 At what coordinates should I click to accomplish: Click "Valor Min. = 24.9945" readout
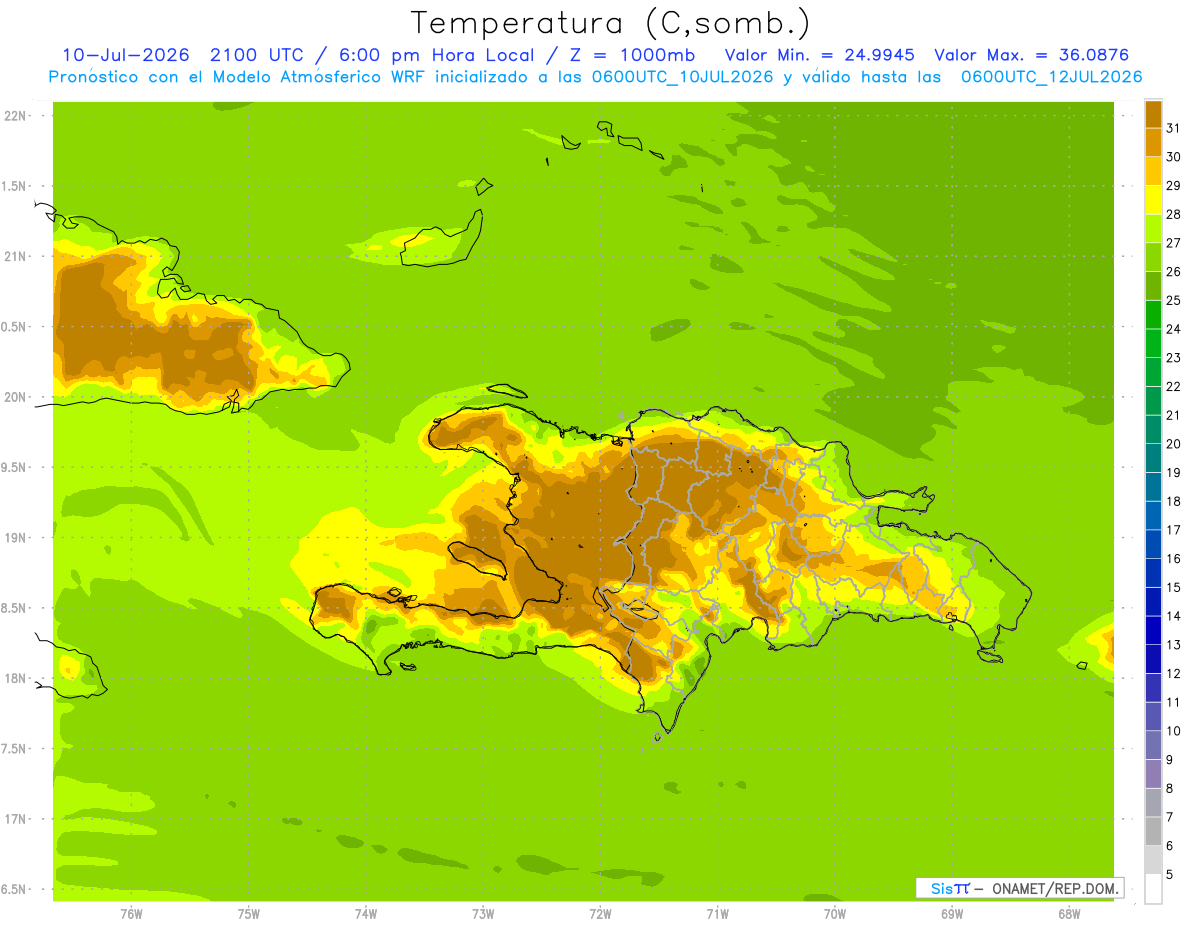tap(819, 55)
